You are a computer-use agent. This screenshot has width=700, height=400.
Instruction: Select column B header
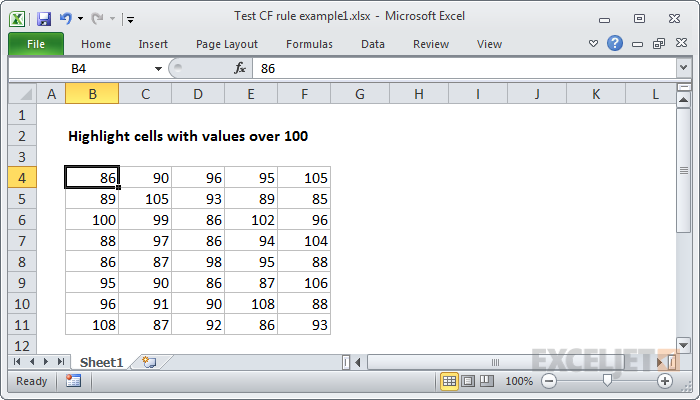click(92, 94)
